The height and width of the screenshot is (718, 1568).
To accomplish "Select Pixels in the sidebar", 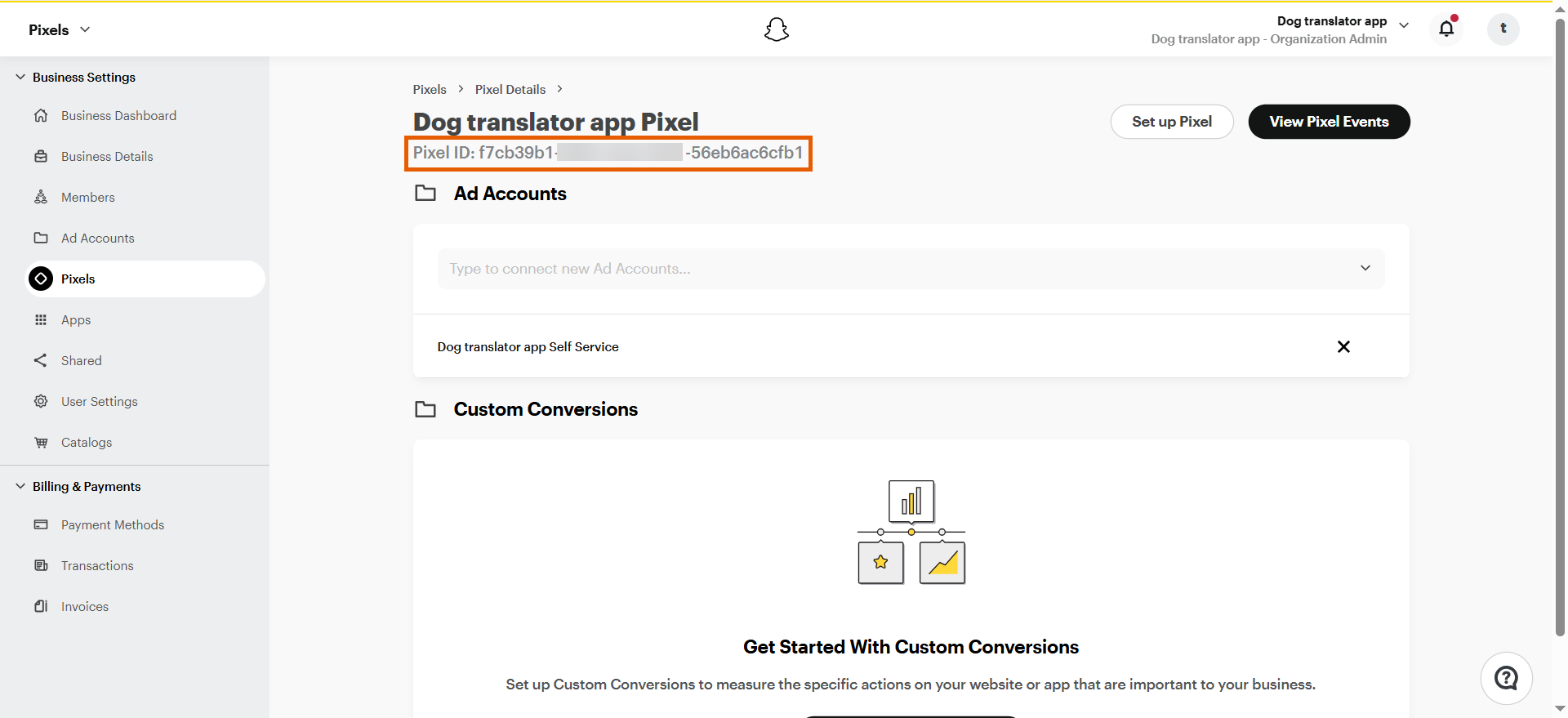I will [146, 279].
